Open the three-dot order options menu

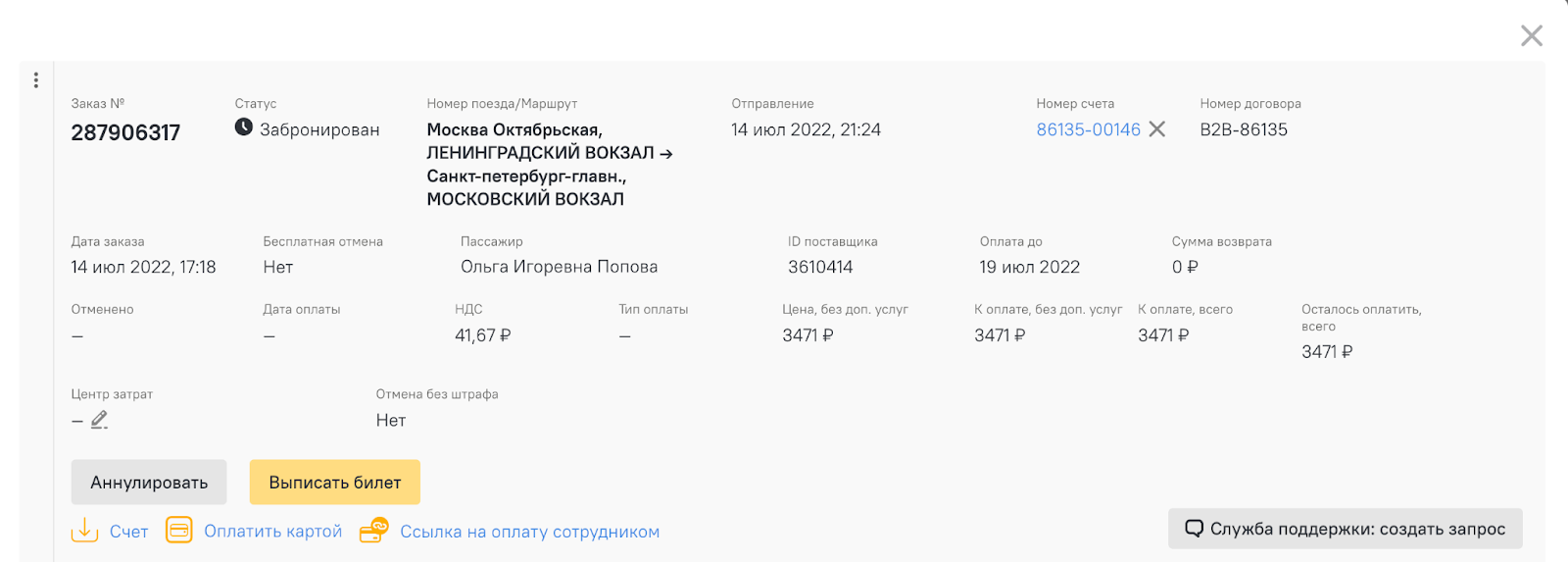pyautogui.click(x=36, y=80)
